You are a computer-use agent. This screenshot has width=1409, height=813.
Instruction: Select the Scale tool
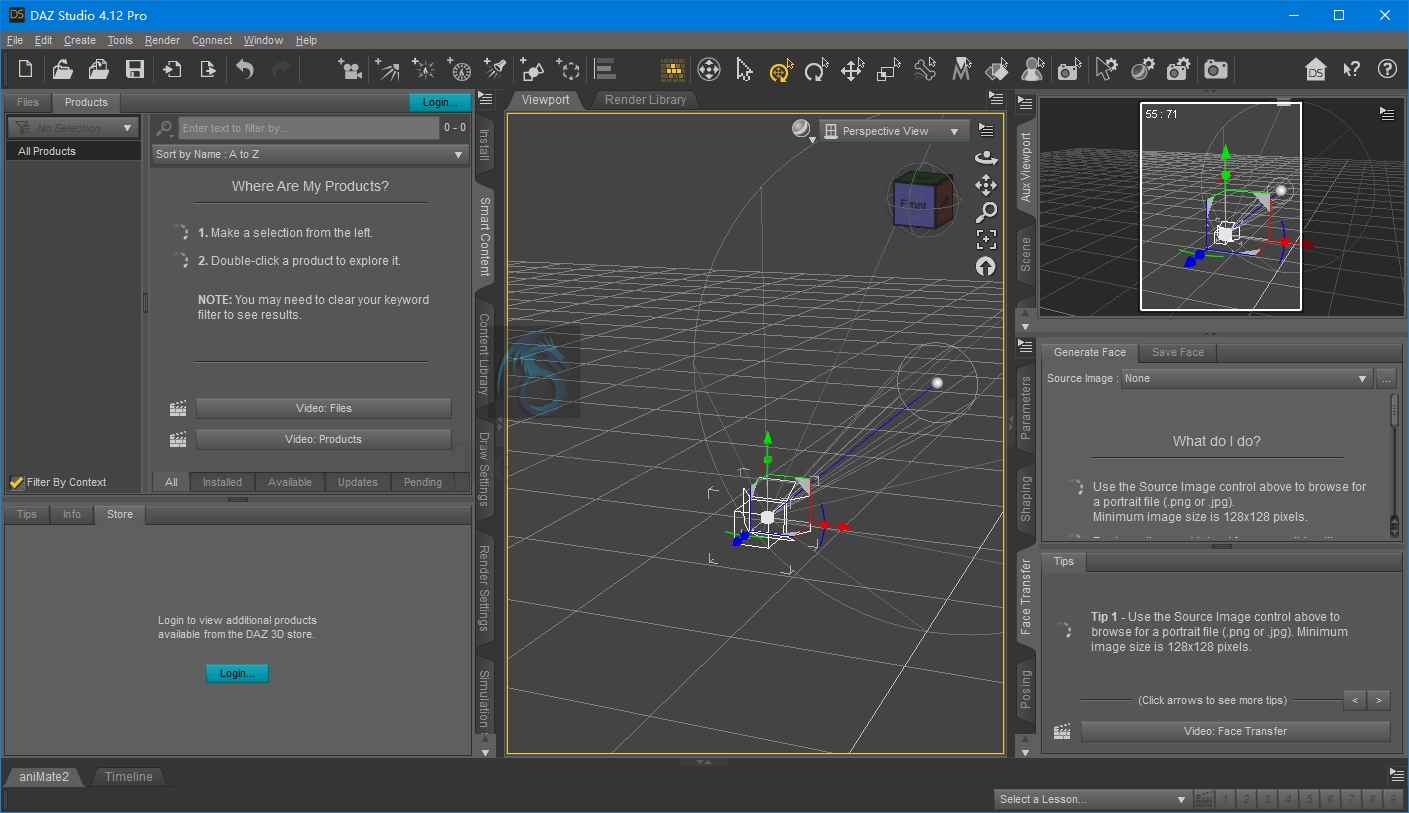coord(888,69)
